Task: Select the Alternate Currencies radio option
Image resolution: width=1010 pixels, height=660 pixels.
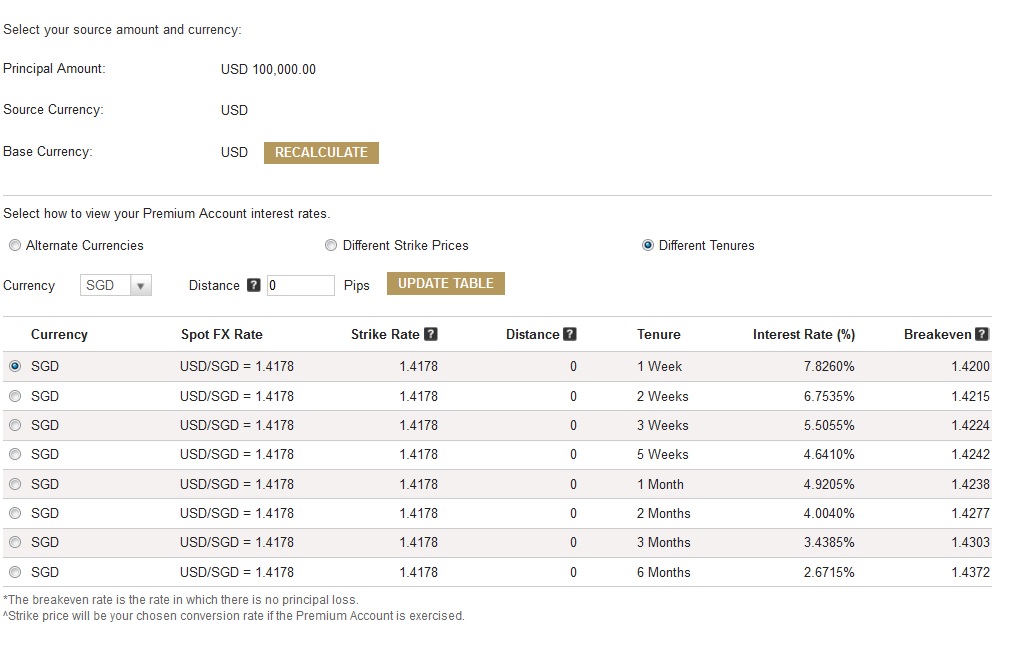Action: (15, 245)
